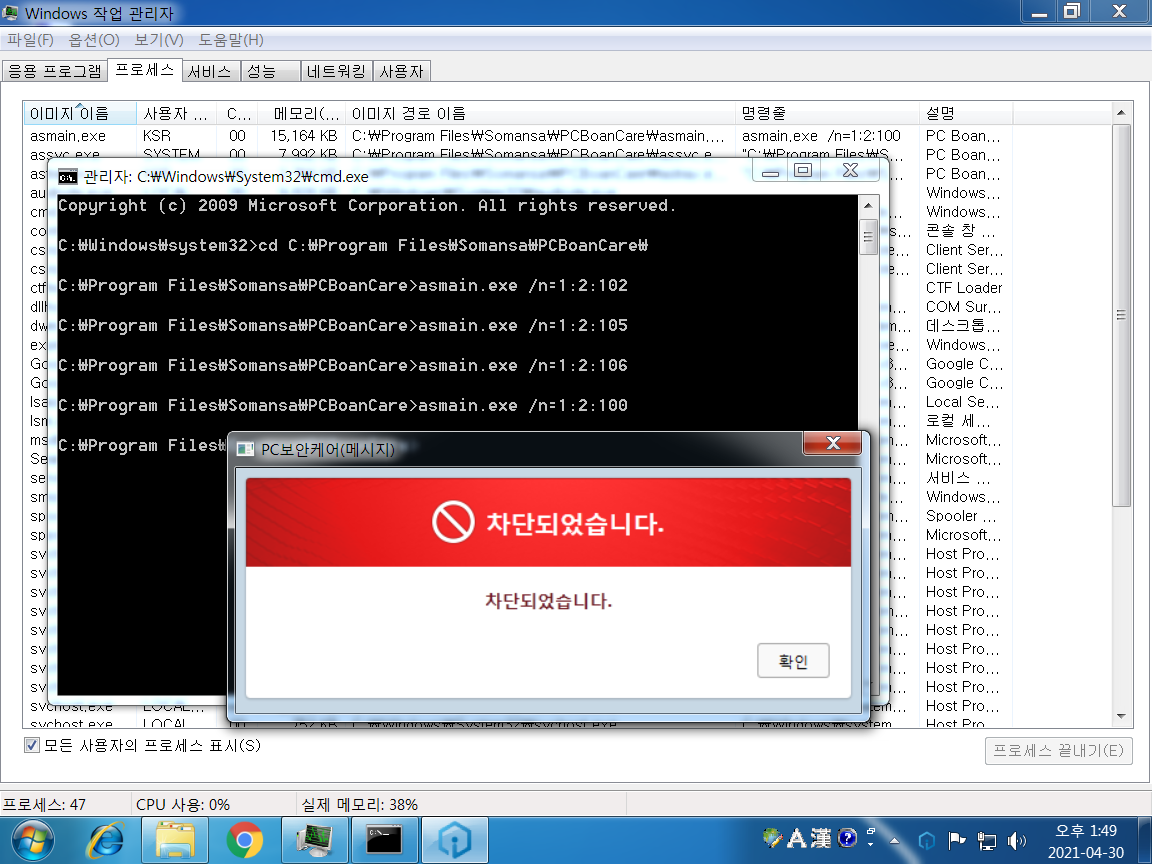Sort by 이미지 경로 이름 column header

coord(540,113)
